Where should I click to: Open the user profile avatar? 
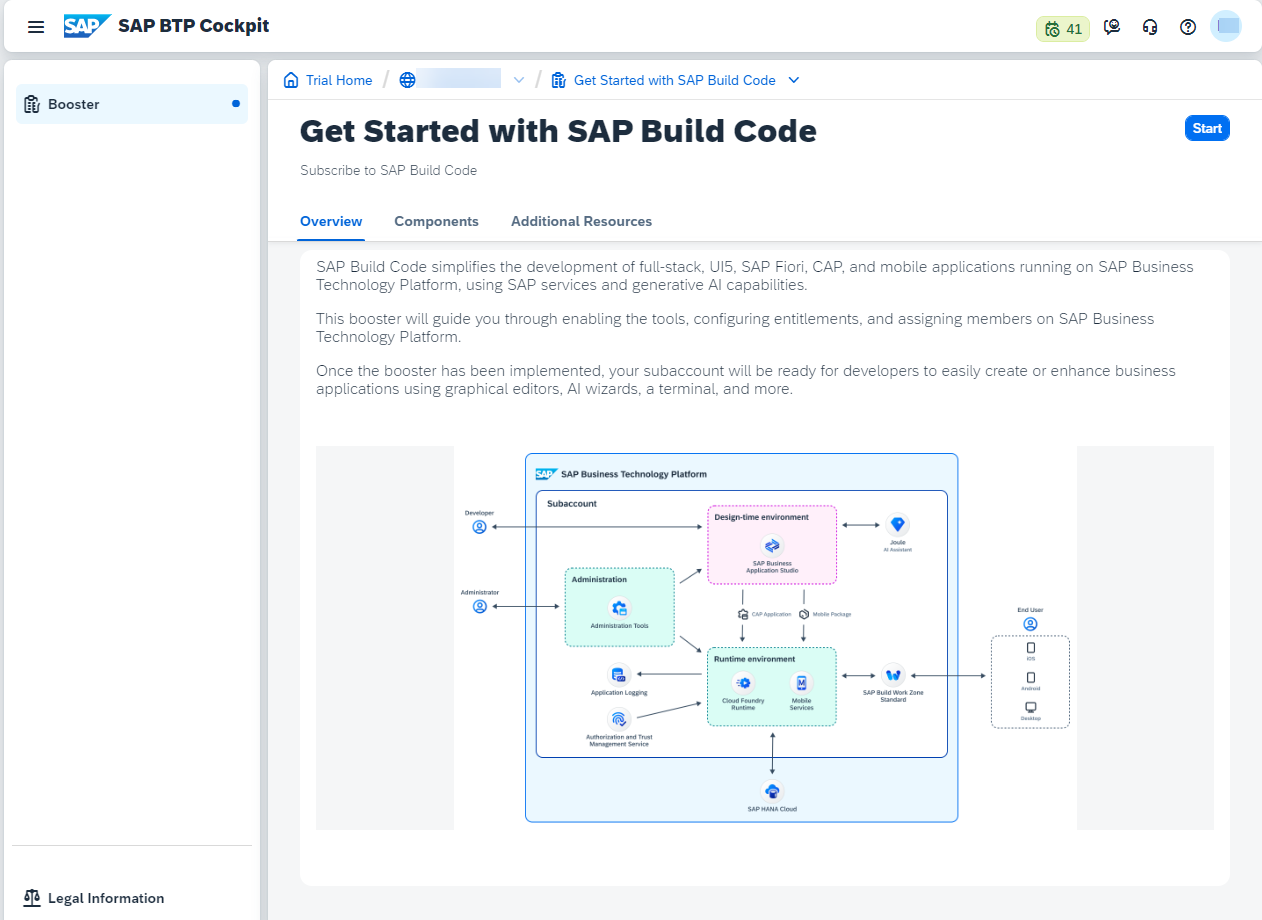point(1226,26)
